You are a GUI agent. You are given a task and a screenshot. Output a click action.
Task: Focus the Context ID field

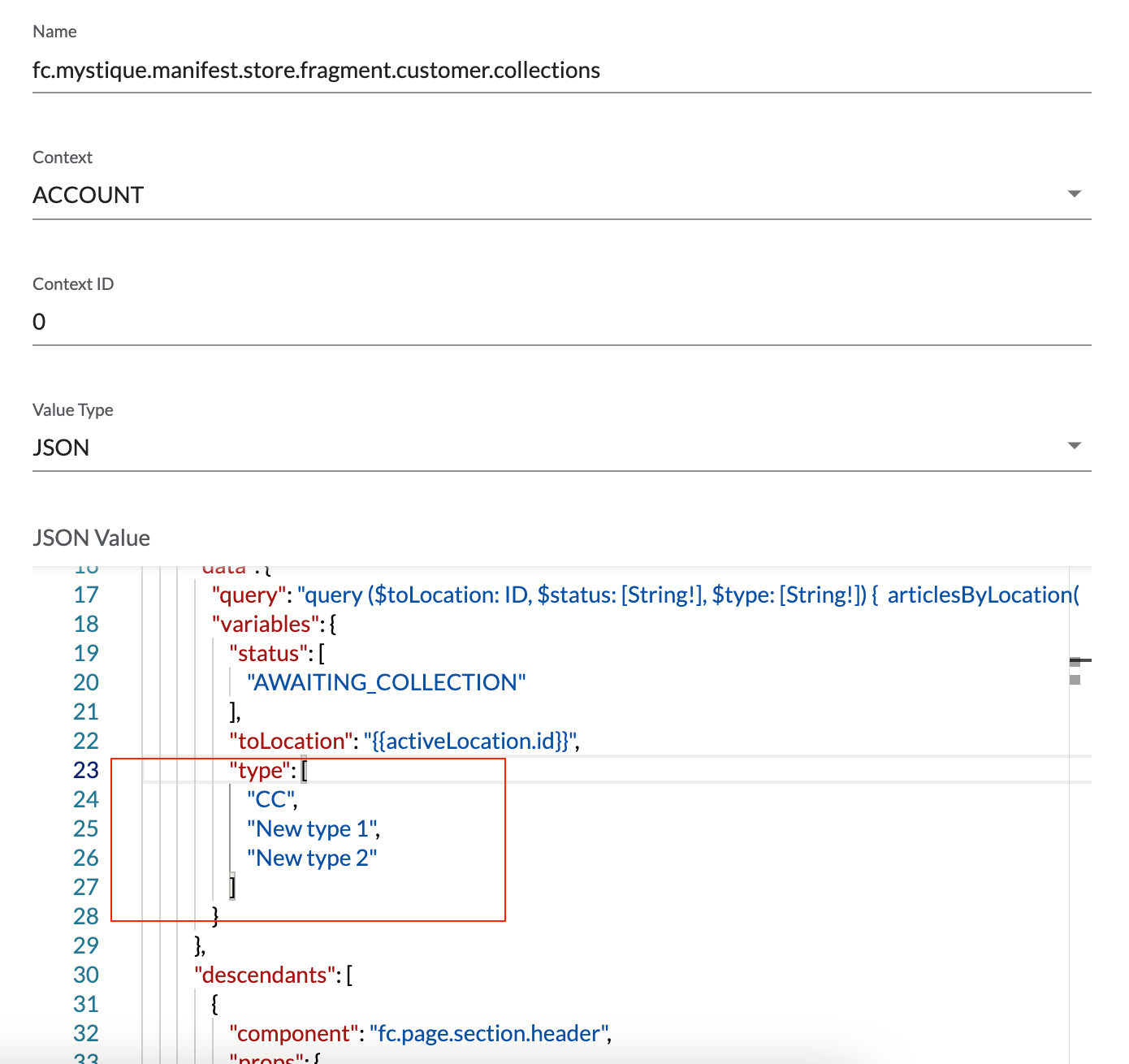point(560,322)
